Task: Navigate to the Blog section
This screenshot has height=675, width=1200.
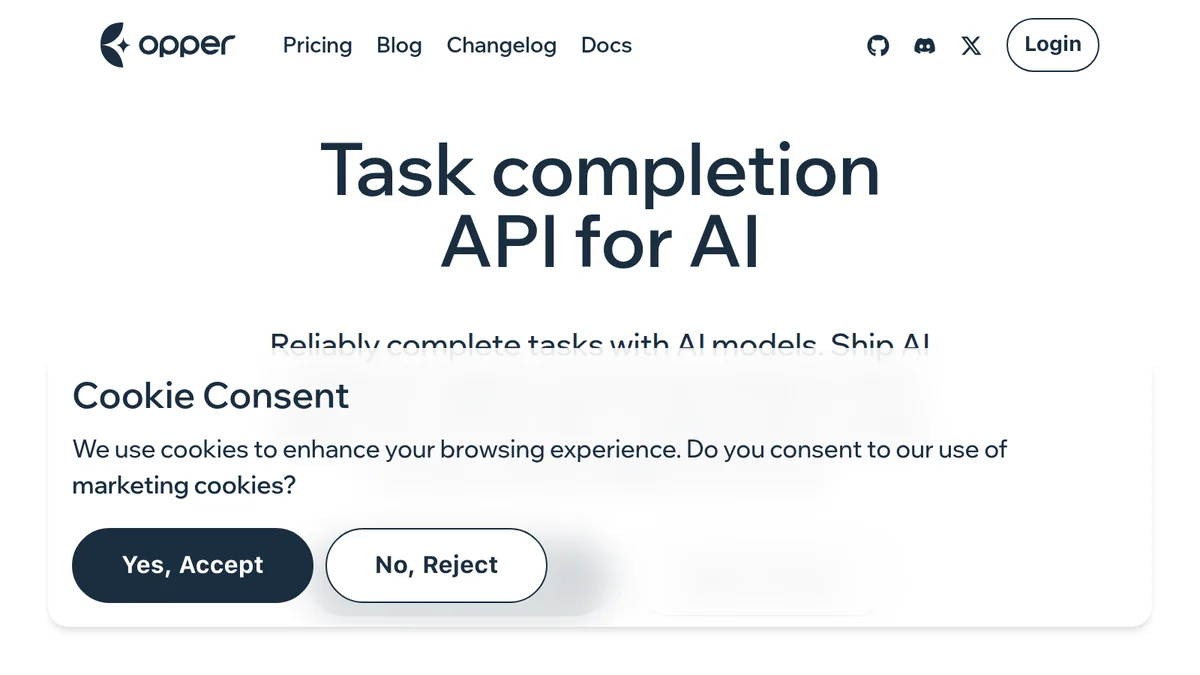Action: pyautogui.click(x=399, y=45)
